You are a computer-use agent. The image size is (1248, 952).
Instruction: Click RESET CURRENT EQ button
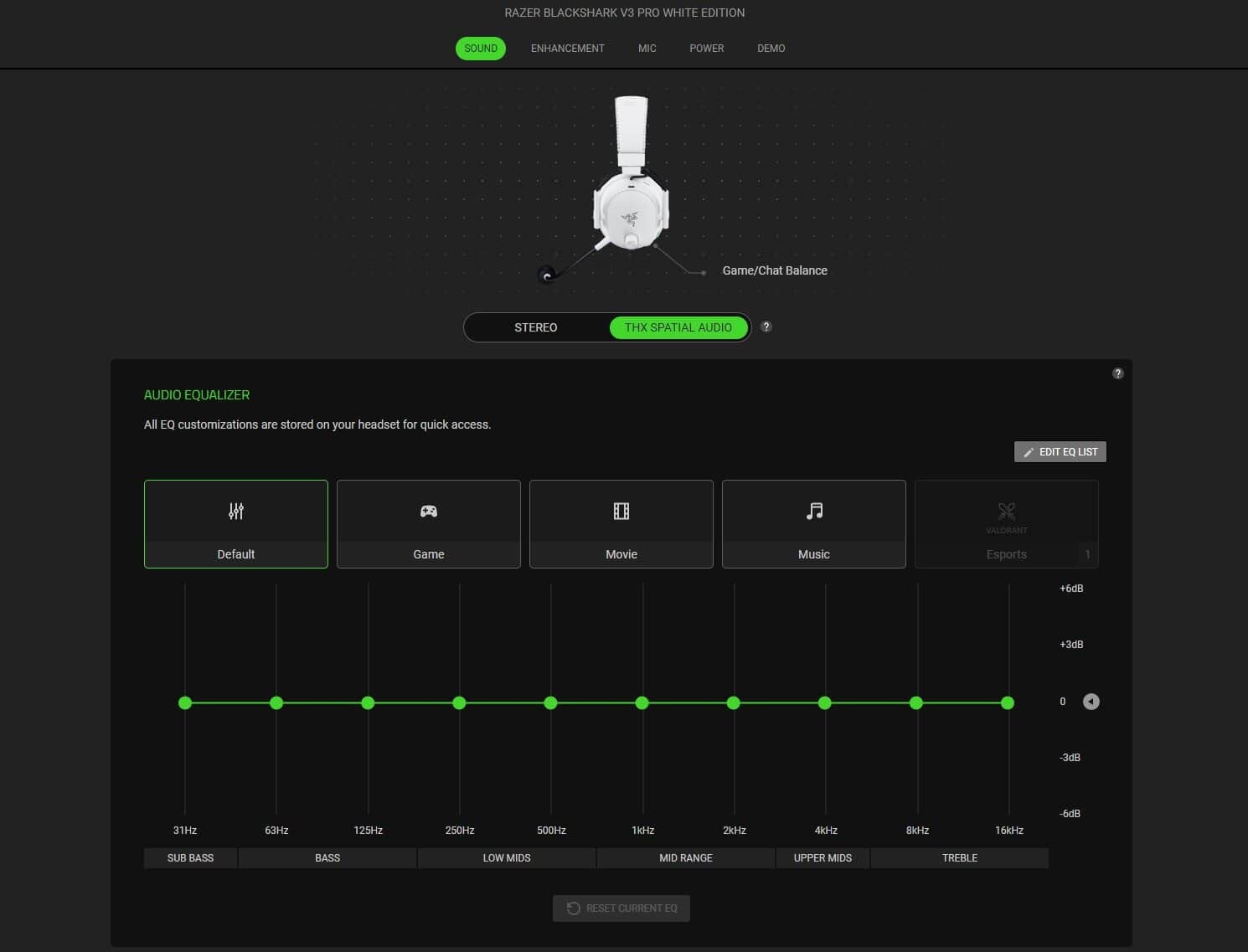(621, 908)
